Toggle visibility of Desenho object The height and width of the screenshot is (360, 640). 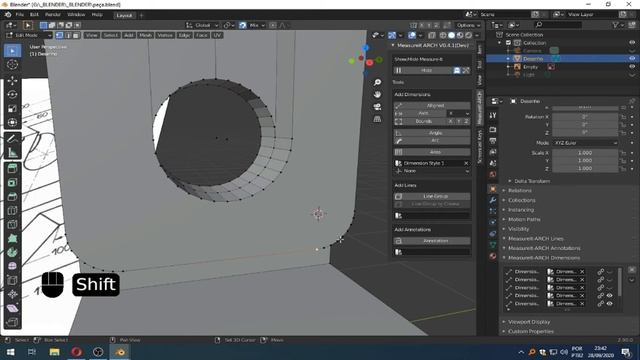[632, 58]
